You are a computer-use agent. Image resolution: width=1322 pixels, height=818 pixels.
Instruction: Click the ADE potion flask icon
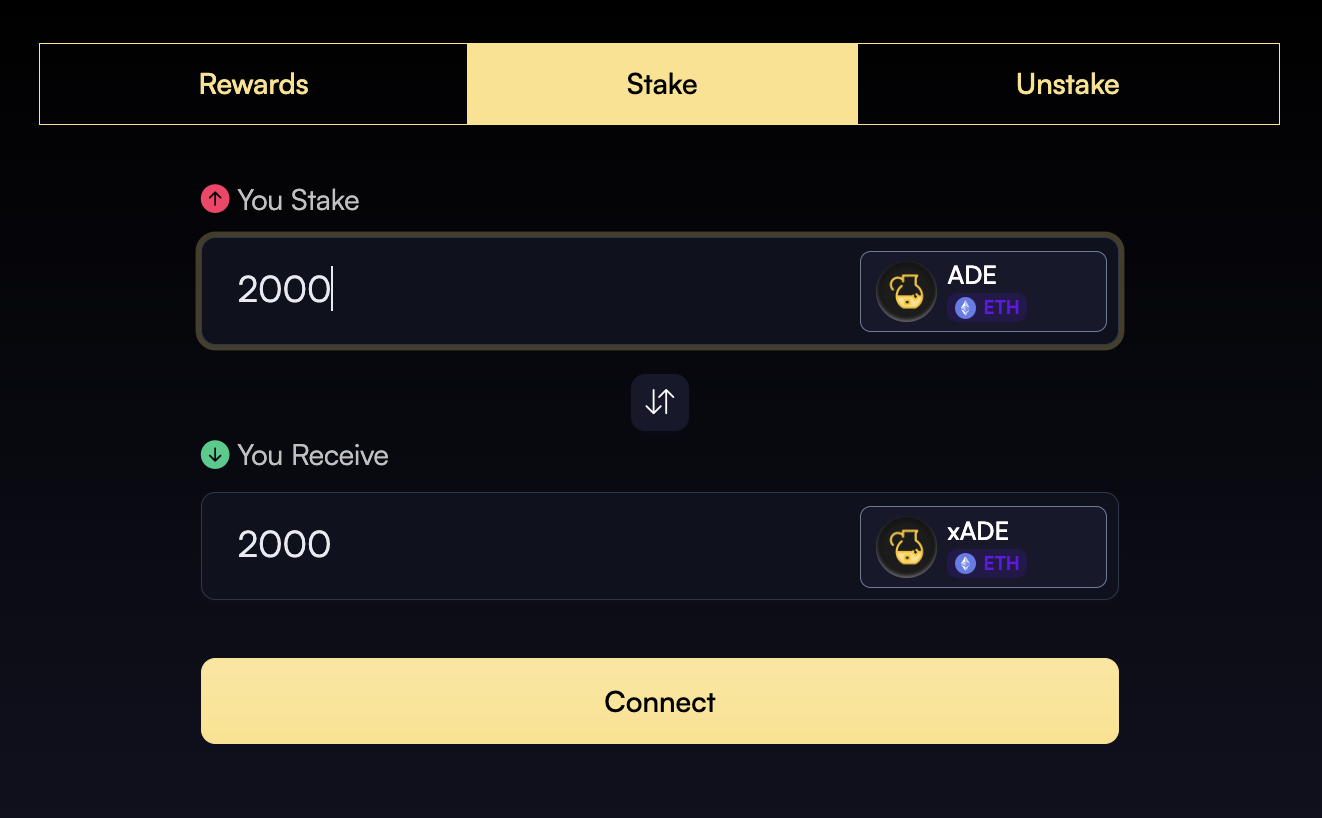pyautogui.click(x=906, y=291)
